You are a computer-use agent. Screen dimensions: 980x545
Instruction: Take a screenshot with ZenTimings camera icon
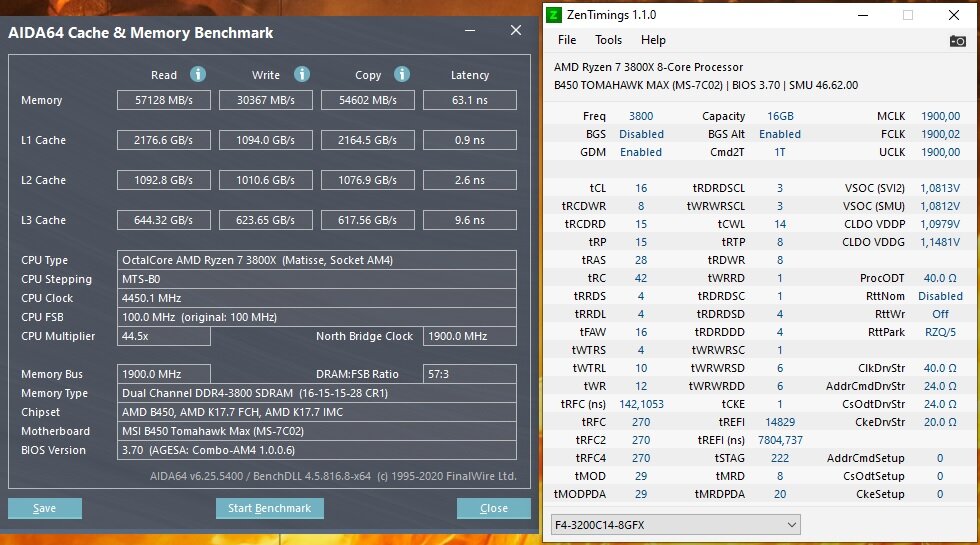click(x=958, y=41)
